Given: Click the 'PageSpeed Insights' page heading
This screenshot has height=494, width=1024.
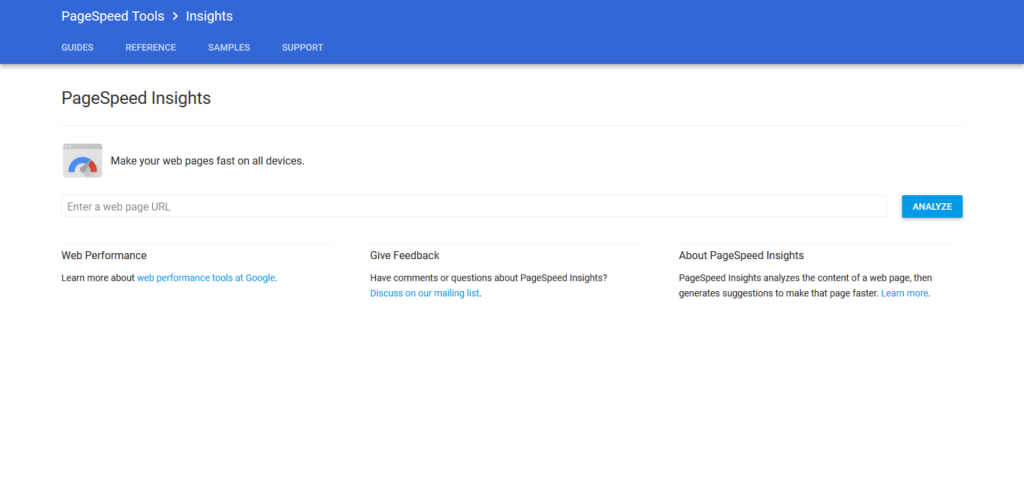Looking at the screenshot, I should pyautogui.click(x=136, y=98).
